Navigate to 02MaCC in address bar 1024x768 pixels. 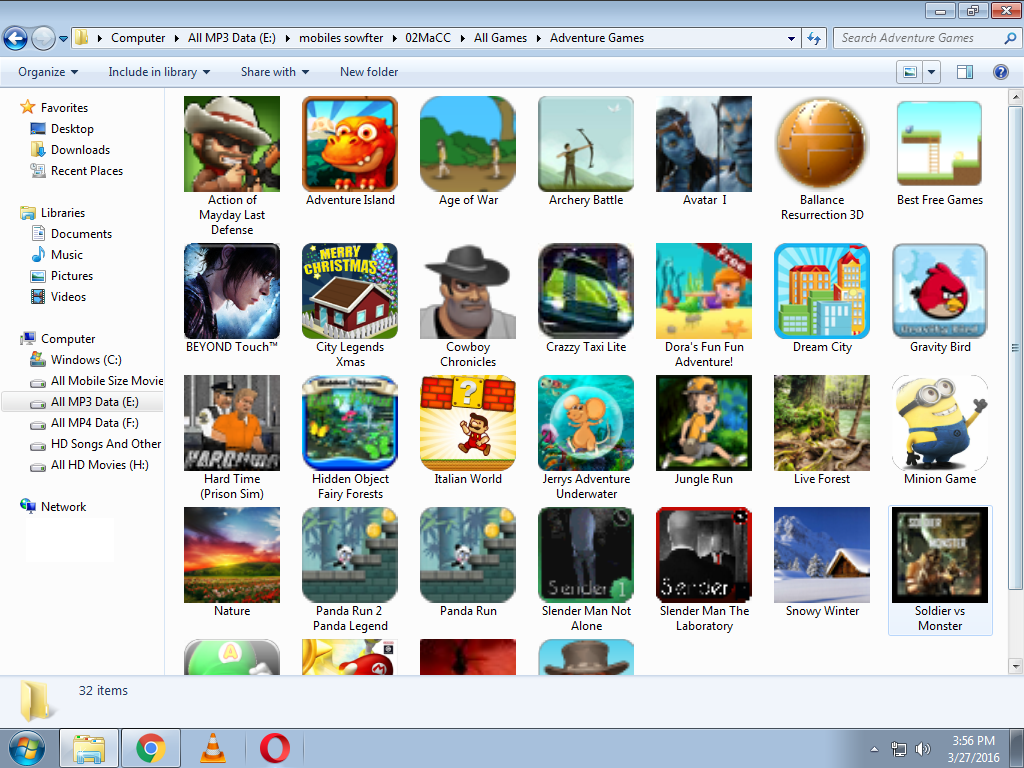pyautogui.click(x=428, y=38)
